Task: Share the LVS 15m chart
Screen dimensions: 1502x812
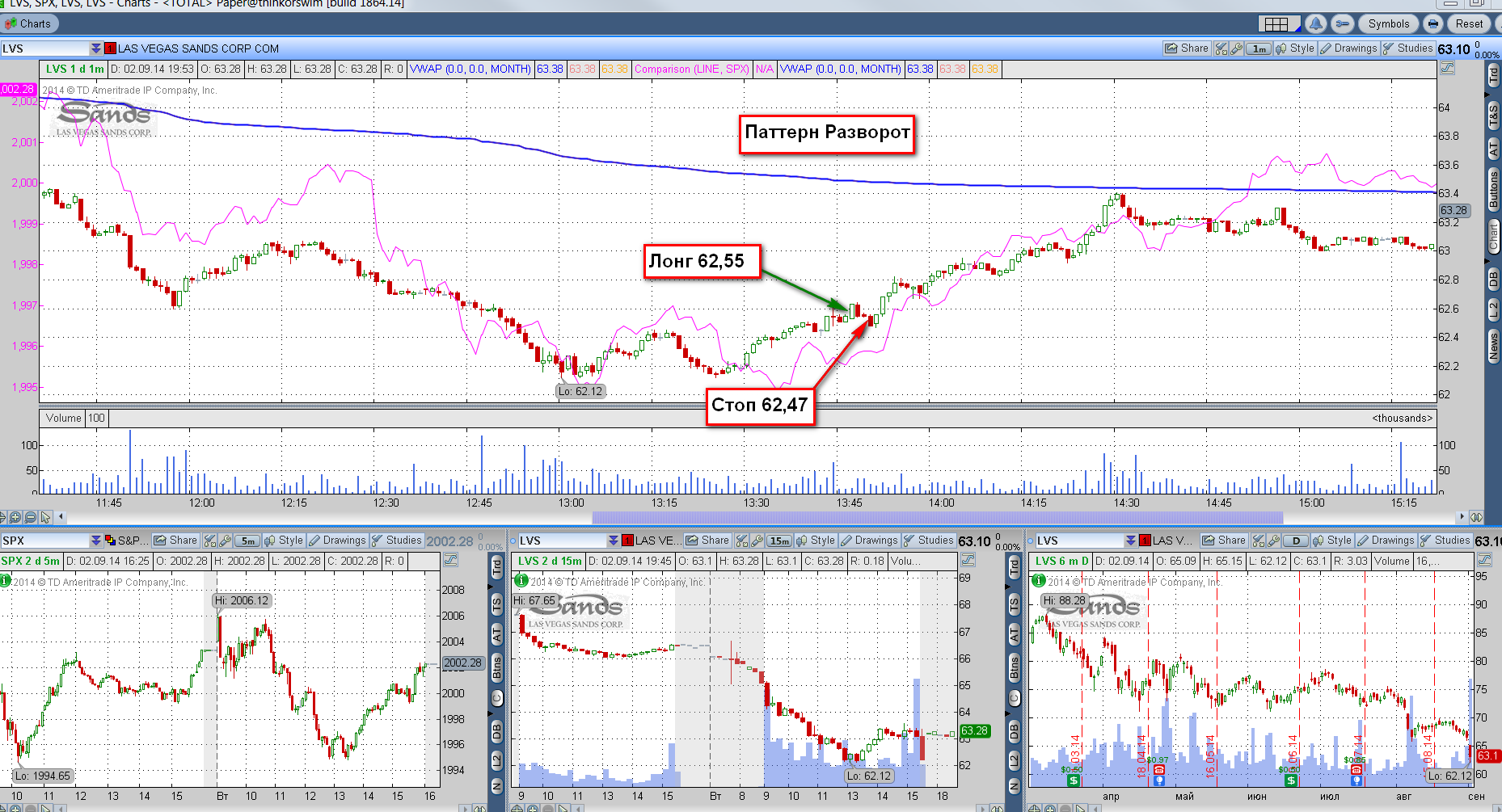Action: point(707,541)
